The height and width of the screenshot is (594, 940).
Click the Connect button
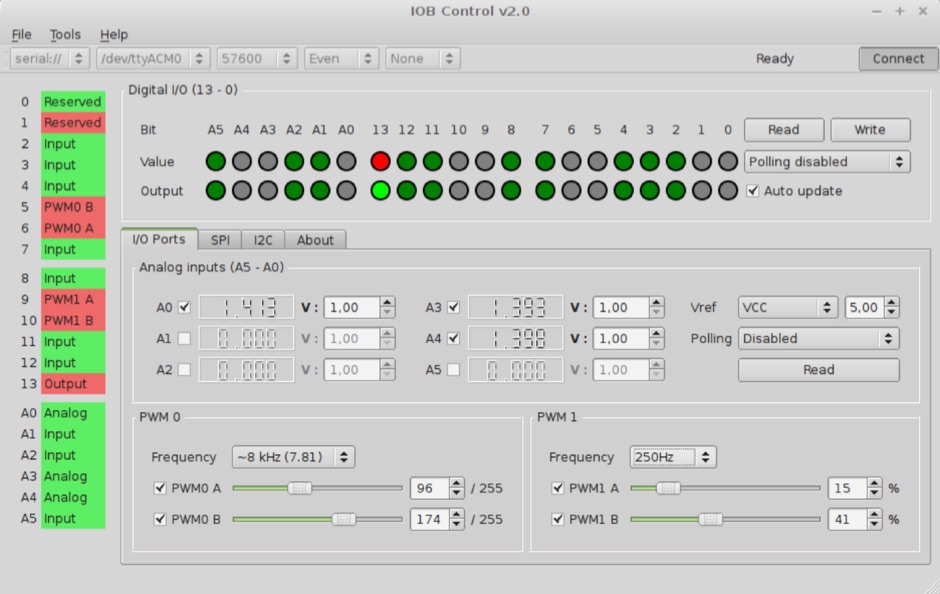coord(897,58)
